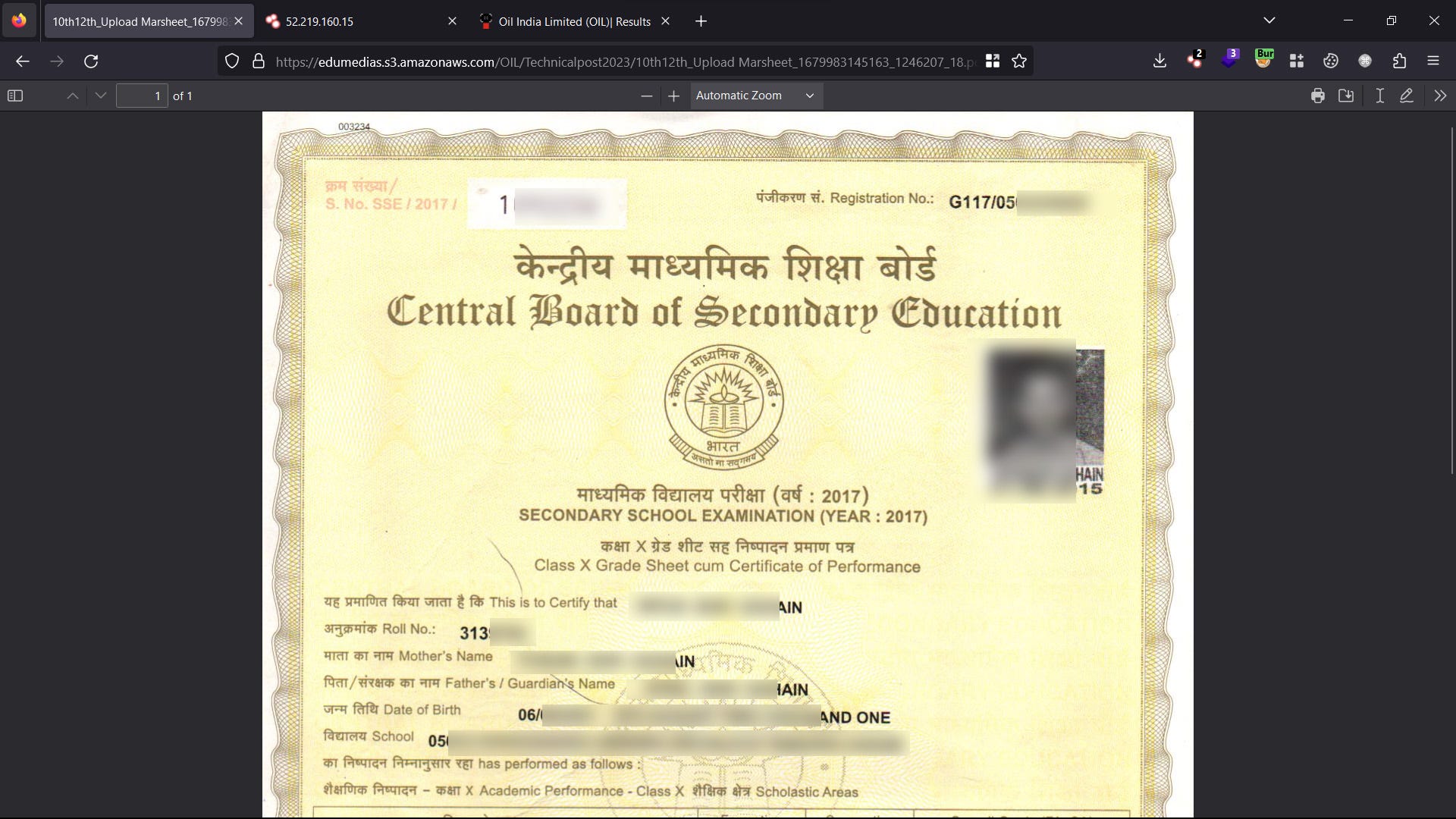Open the Automatic Zoom dropdown
1456x819 pixels.
756,96
